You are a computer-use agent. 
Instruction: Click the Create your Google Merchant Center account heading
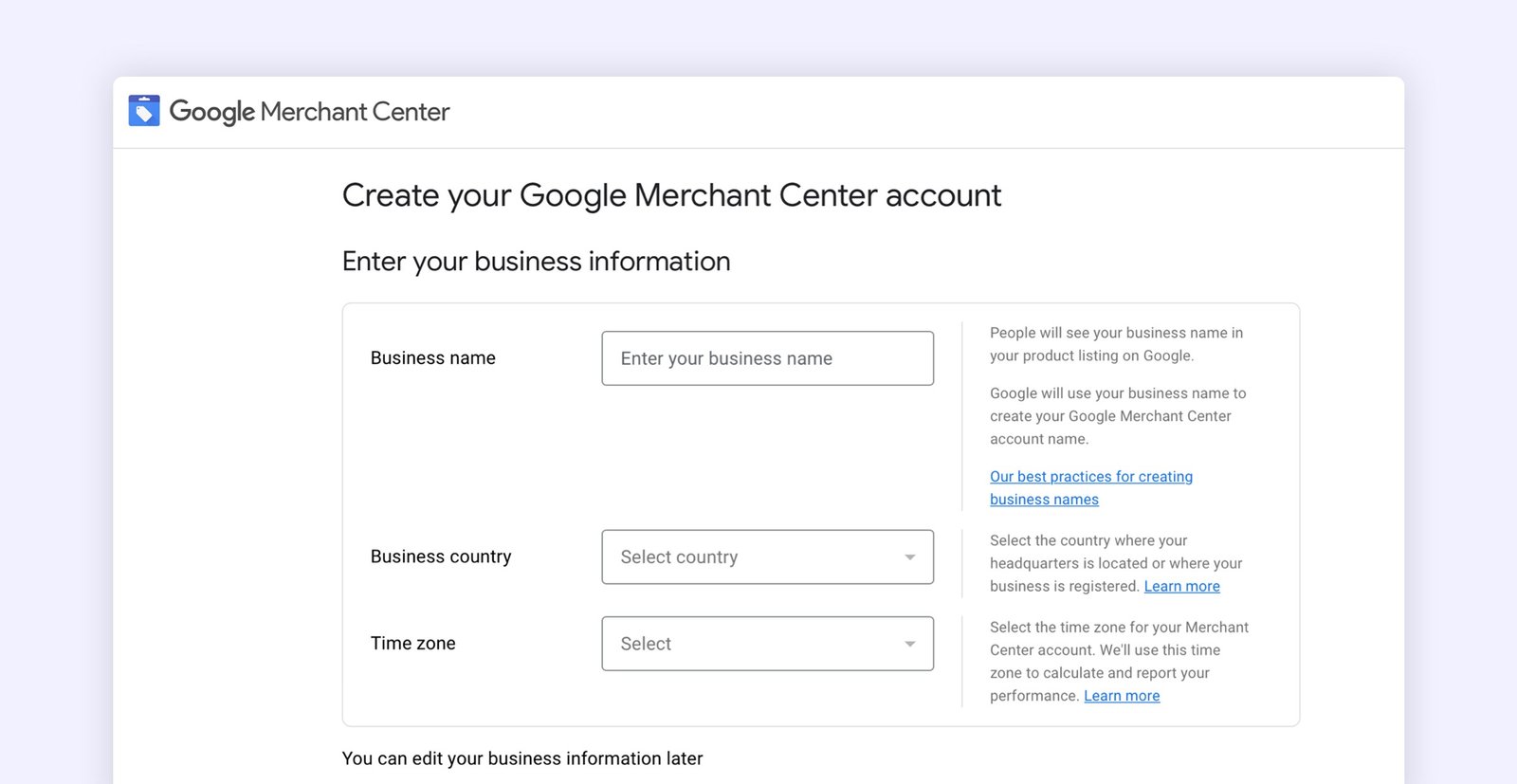(x=671, y=195)
